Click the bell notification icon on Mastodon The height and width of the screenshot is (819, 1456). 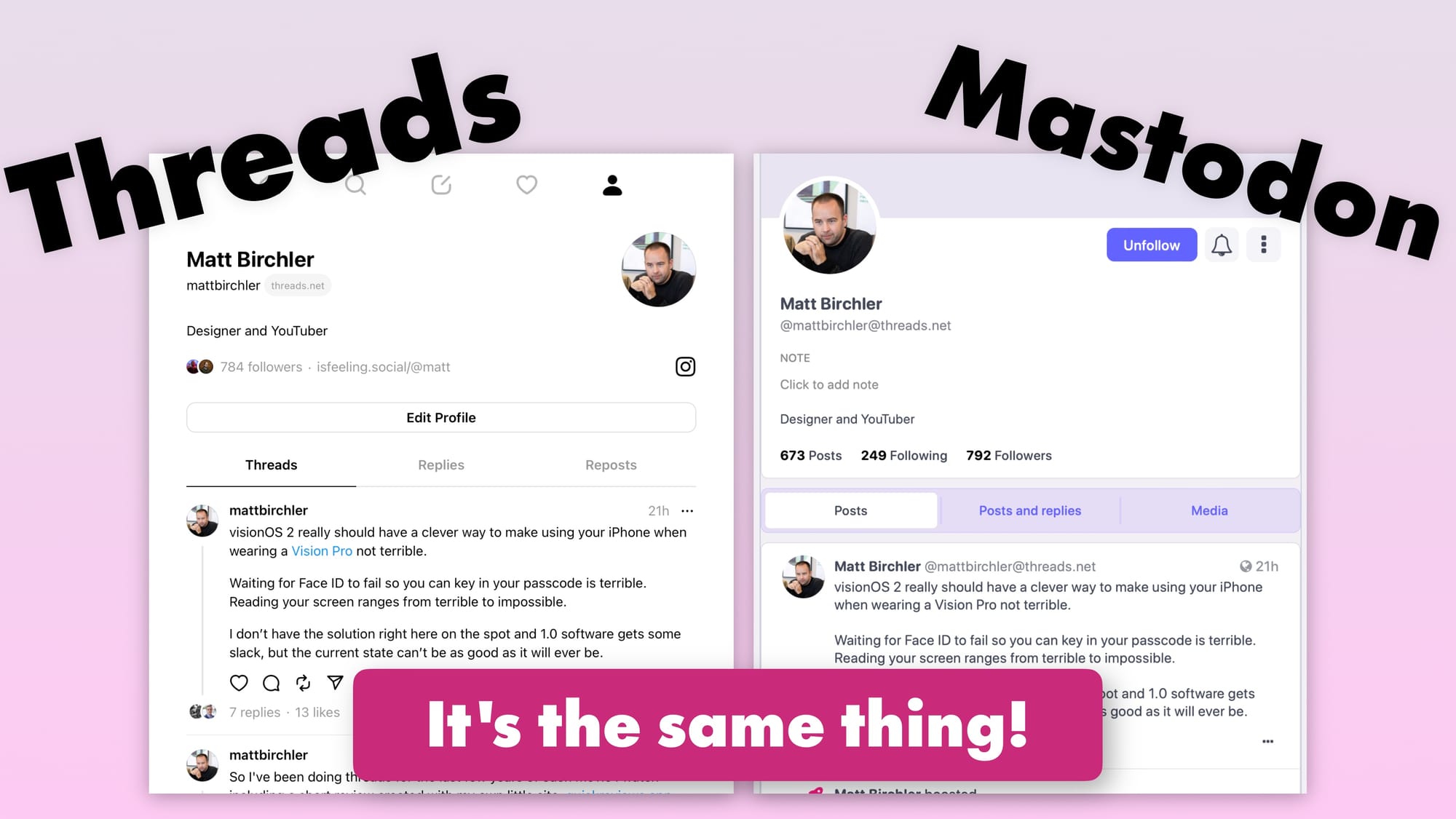tap(1222, 244)
